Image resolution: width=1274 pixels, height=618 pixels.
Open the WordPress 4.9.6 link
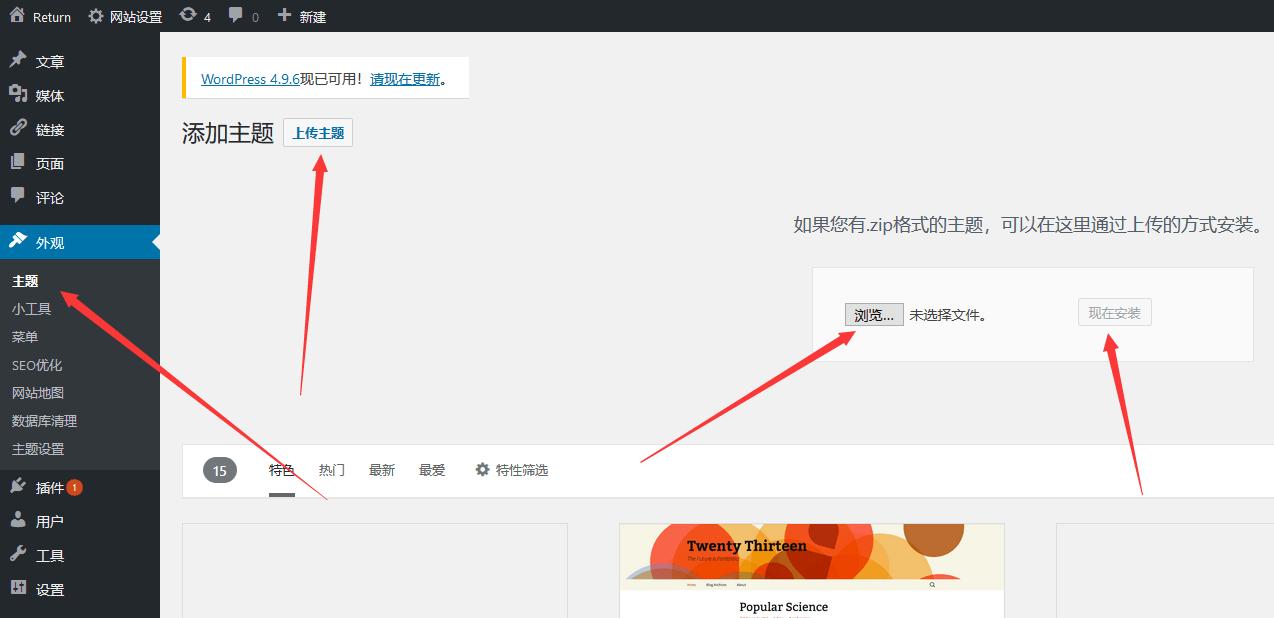coord(250,79)
